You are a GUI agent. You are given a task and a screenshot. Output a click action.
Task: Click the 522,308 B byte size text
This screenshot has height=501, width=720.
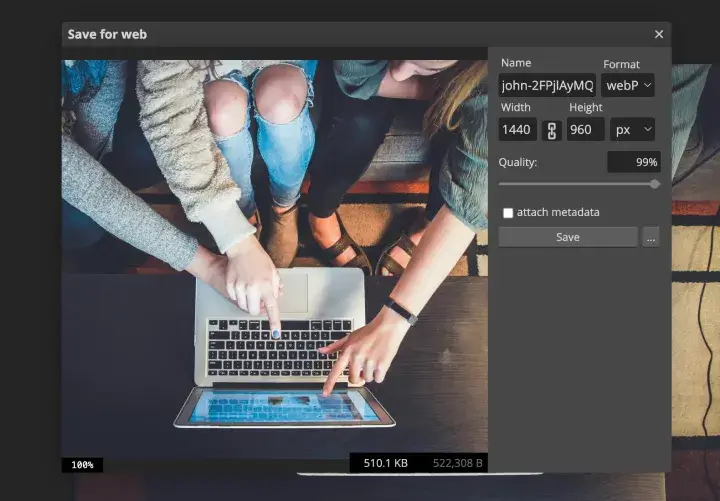(458, 463)
